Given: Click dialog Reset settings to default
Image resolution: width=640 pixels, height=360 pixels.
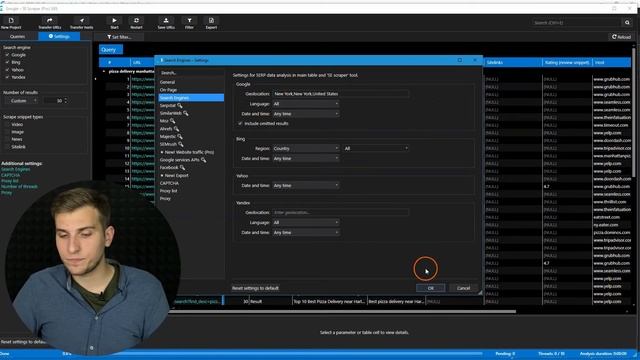Looking at the screenshot, I should pyautogui.click(x=255, y=288).
